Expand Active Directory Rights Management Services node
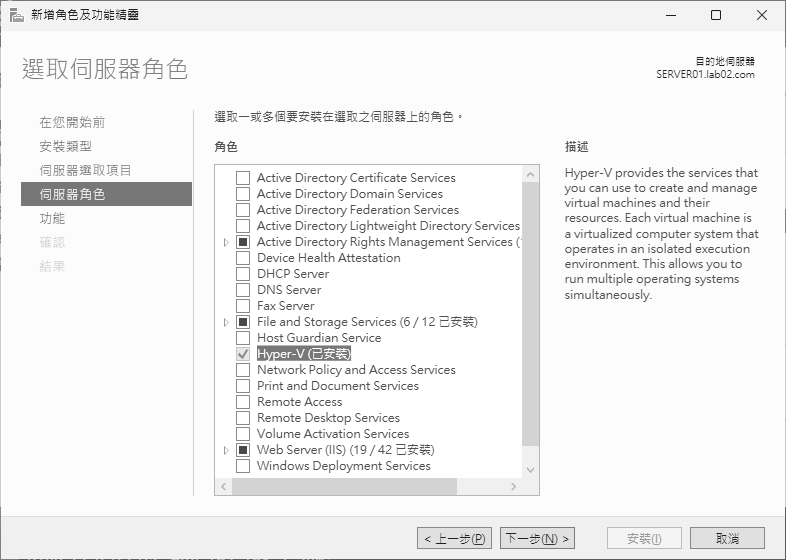The height and width of the screenshot is (560, 786). (x=226, y=243)
